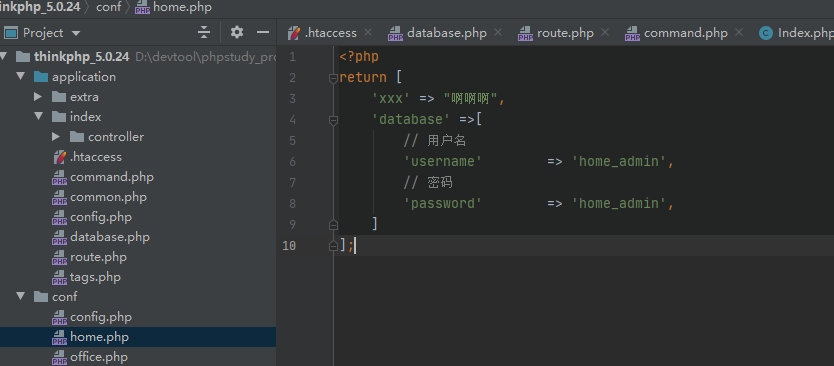The image size is (834, 366).
Task: Click the // 用户名 comment
Action: coord(435,140)
